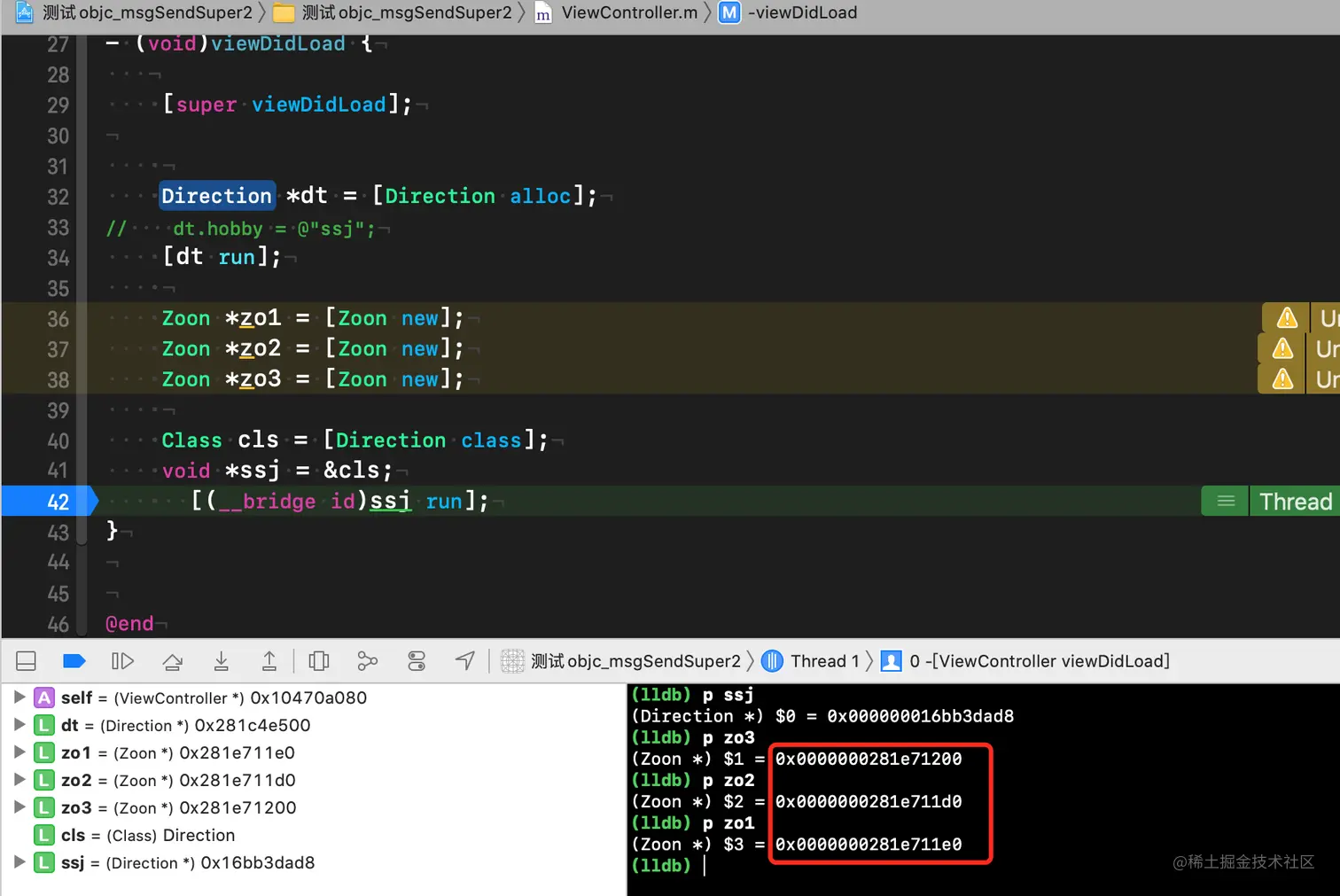
Task: Click line number 36 in the gutter
Action: pos(58,319)
